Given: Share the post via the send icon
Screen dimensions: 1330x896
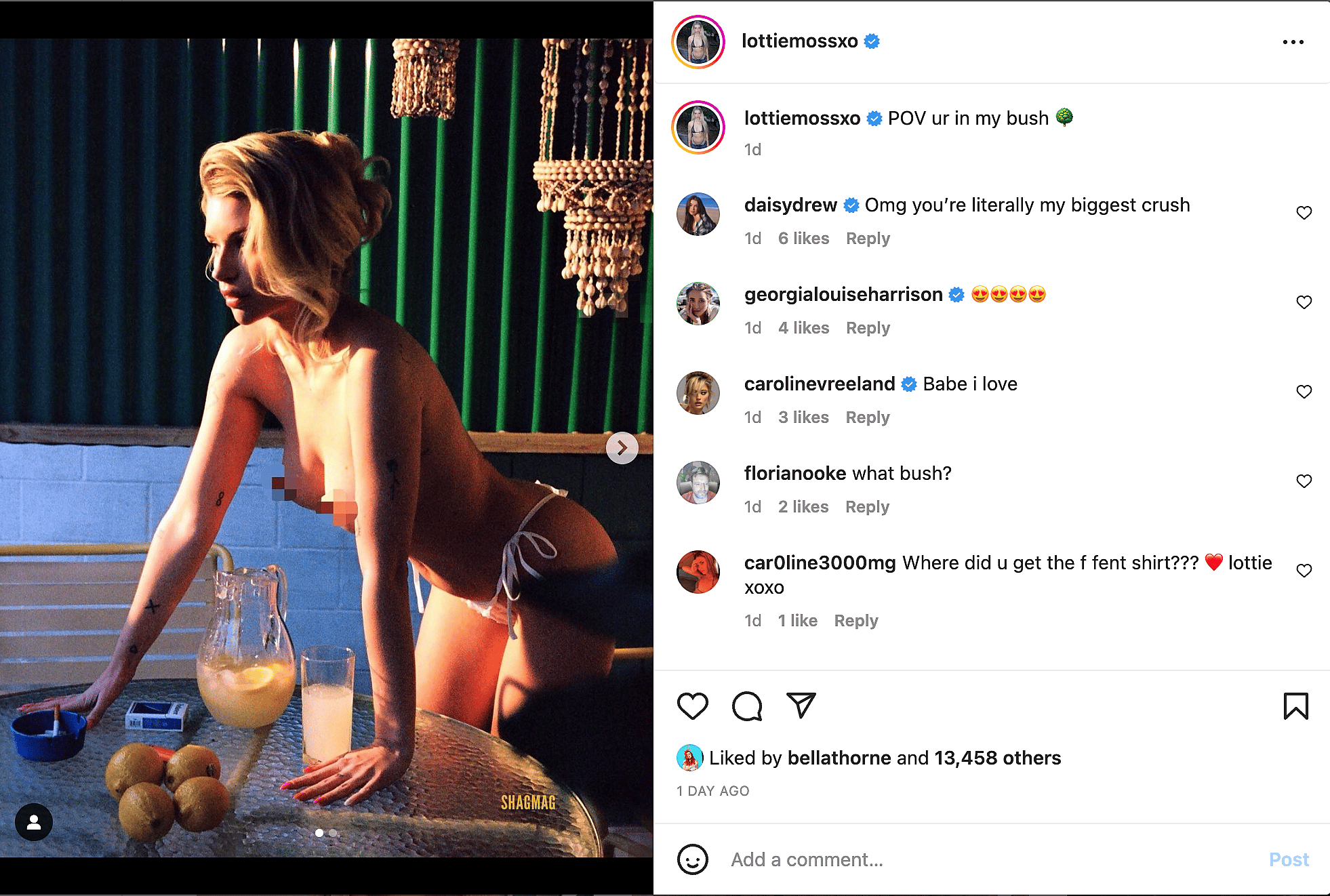Looking at the screenshot, I should 801,705.
